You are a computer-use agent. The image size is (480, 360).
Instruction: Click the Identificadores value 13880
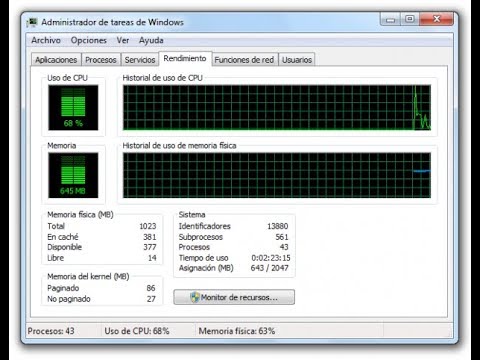pos(277,226)
